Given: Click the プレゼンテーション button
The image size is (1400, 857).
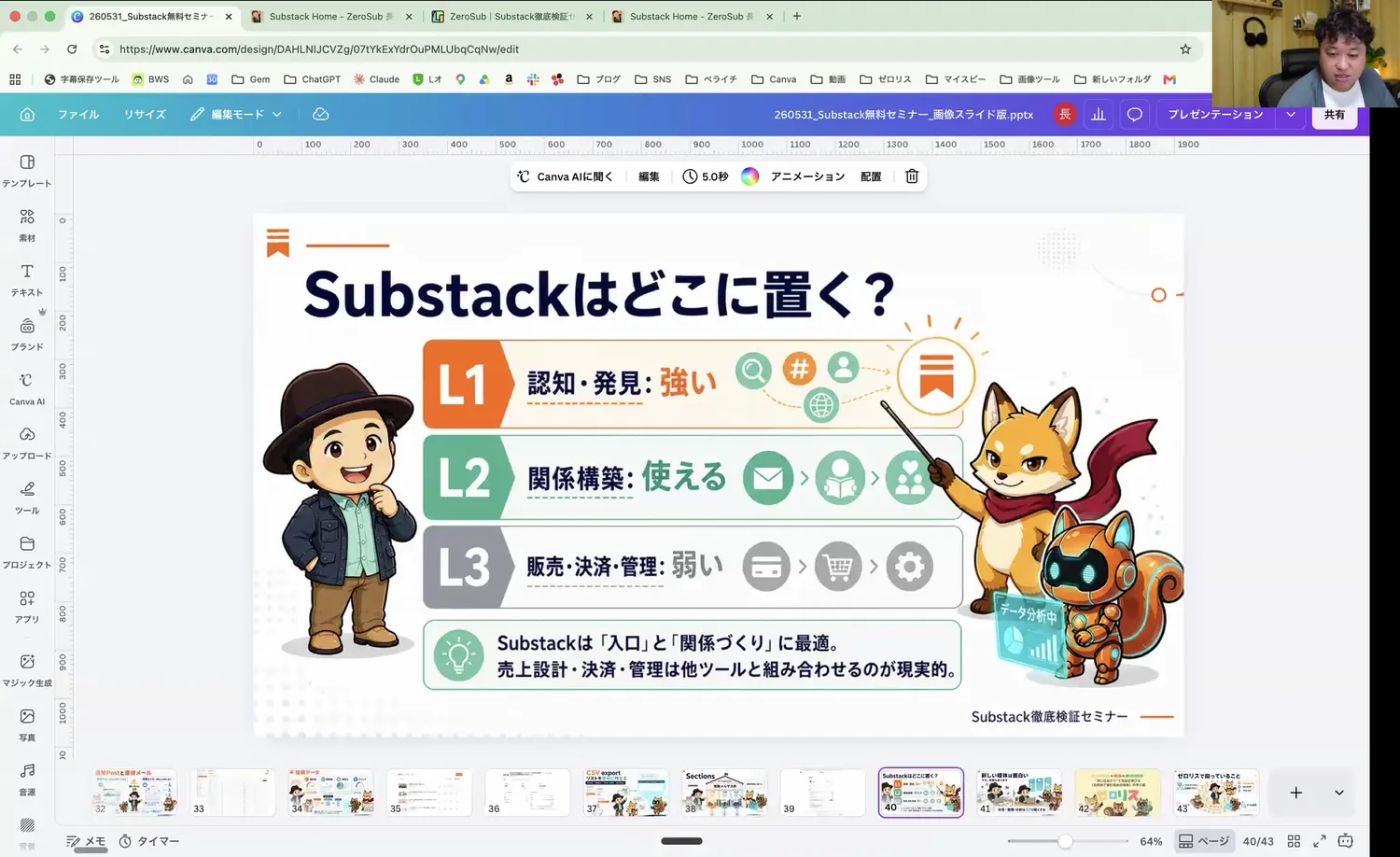Looking at the screenshot, I should tap(1215, 114).
